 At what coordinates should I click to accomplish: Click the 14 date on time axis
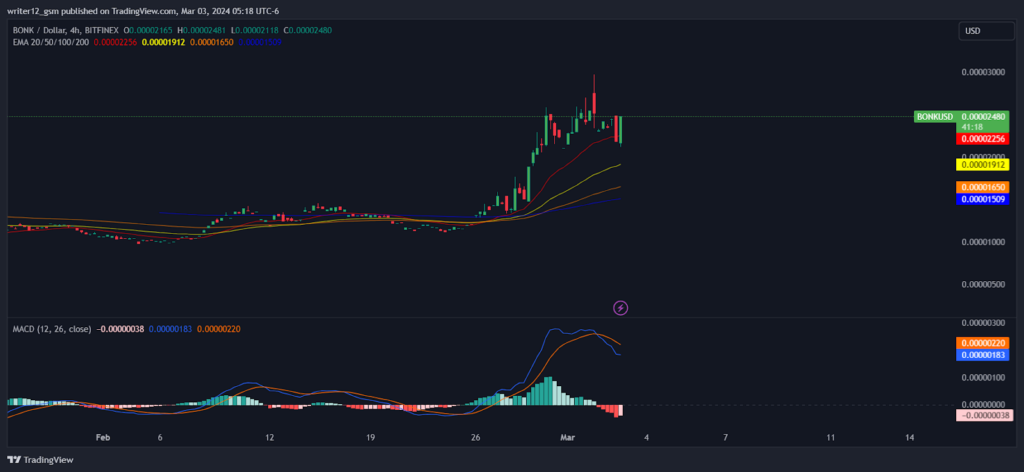909,437
